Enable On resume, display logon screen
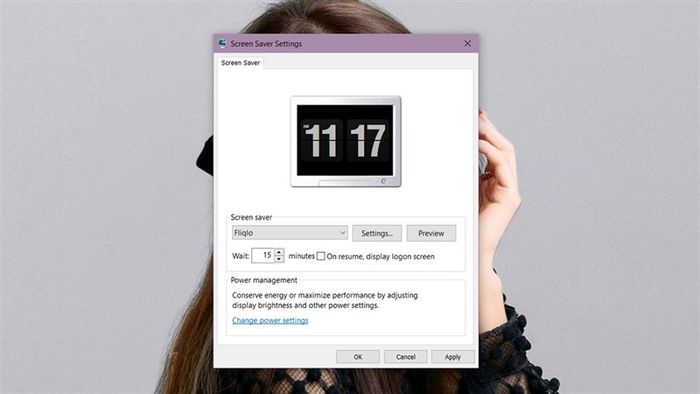Image resolution: width=700 pixels, height=394 pixels. coord(321,256)
